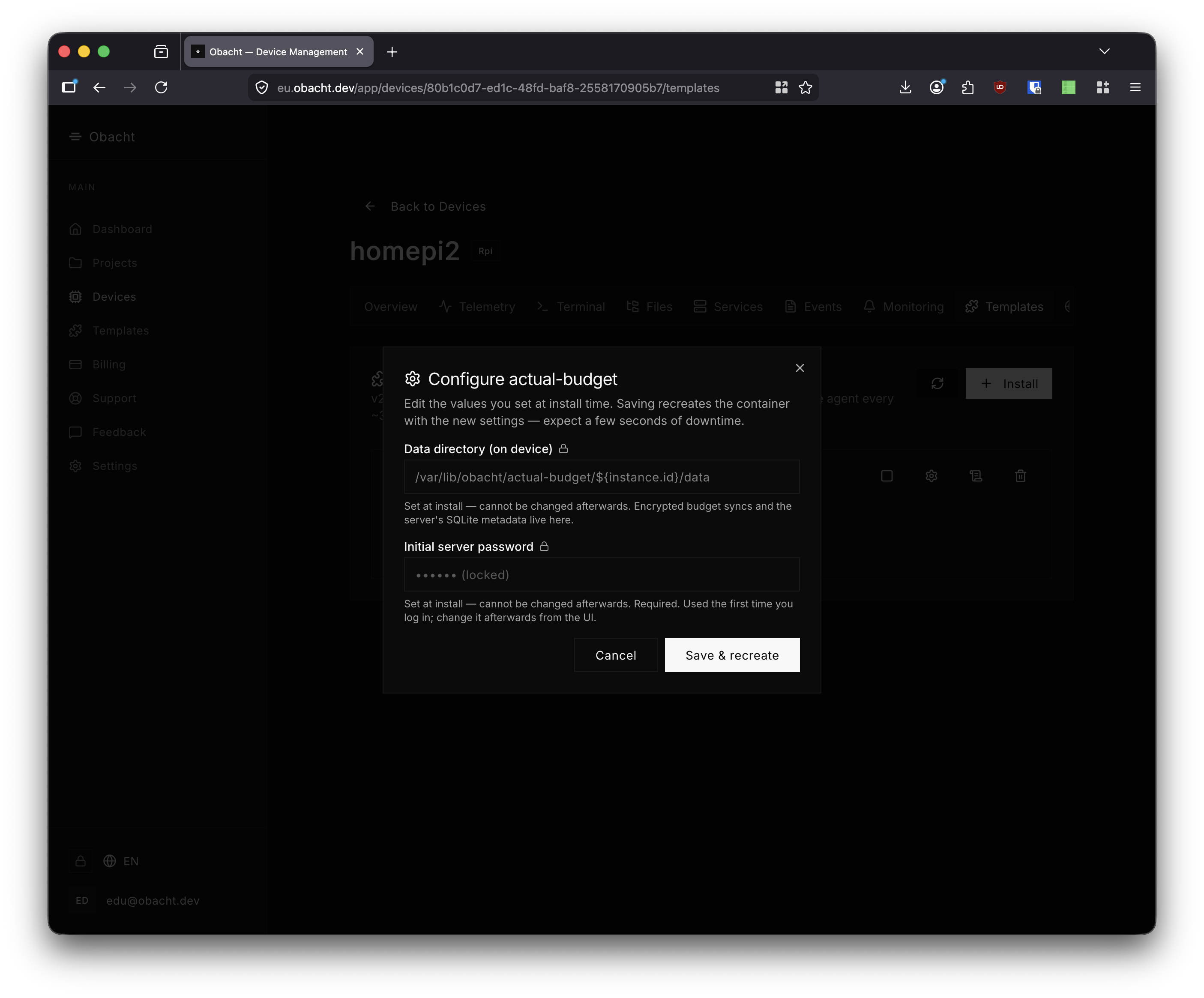Click sidebar toggle icon in browser toolbar

(69, 87)
